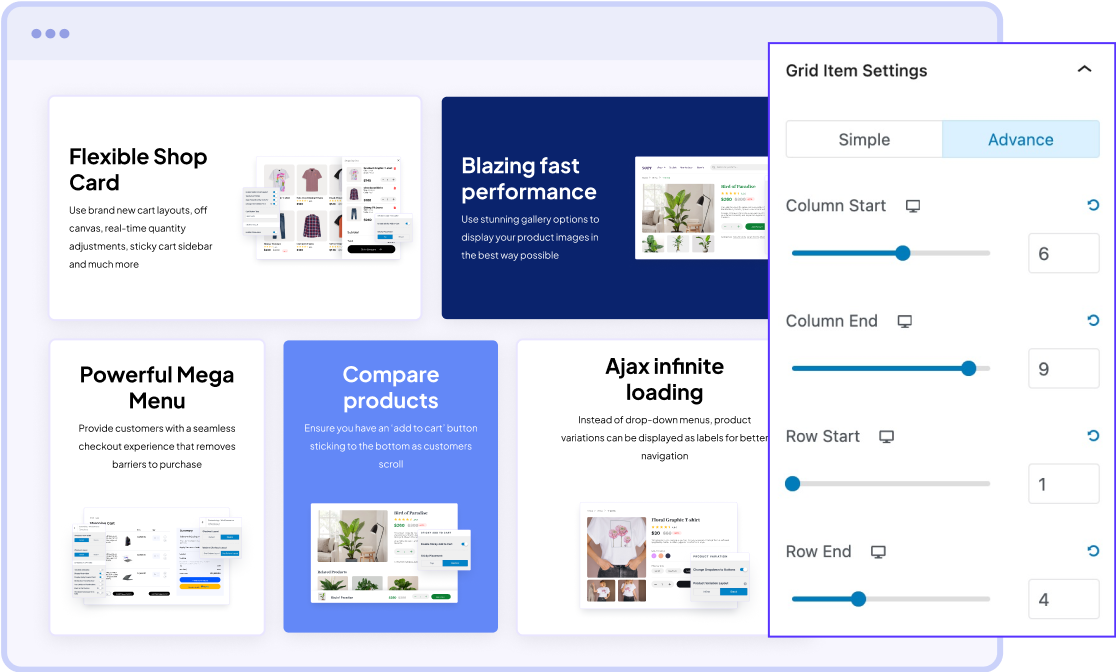Open device selector next to Column End
The width and height of the screenshot is (1116, 672).
coord(904,321)
